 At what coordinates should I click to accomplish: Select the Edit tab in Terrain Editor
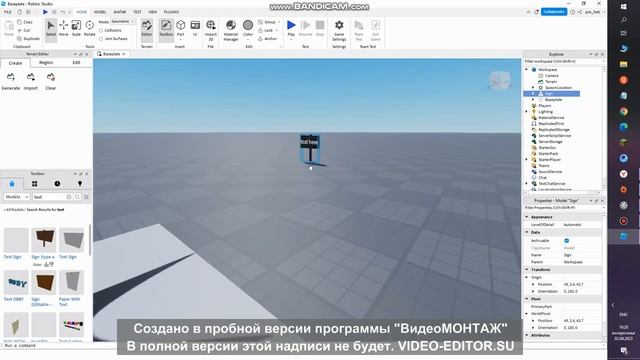coord(76,62)
